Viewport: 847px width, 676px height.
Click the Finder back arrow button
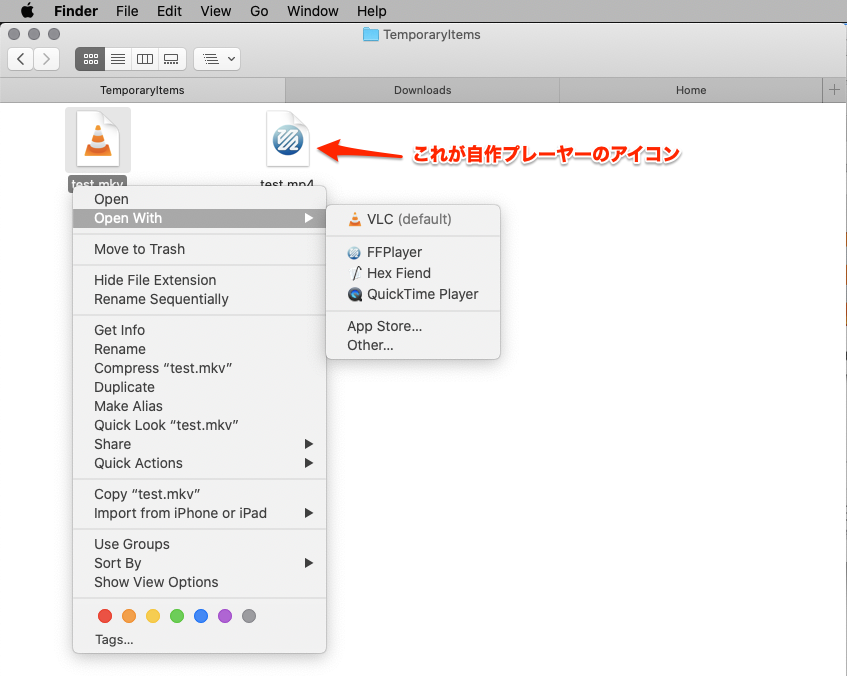[x=21, y=59]
